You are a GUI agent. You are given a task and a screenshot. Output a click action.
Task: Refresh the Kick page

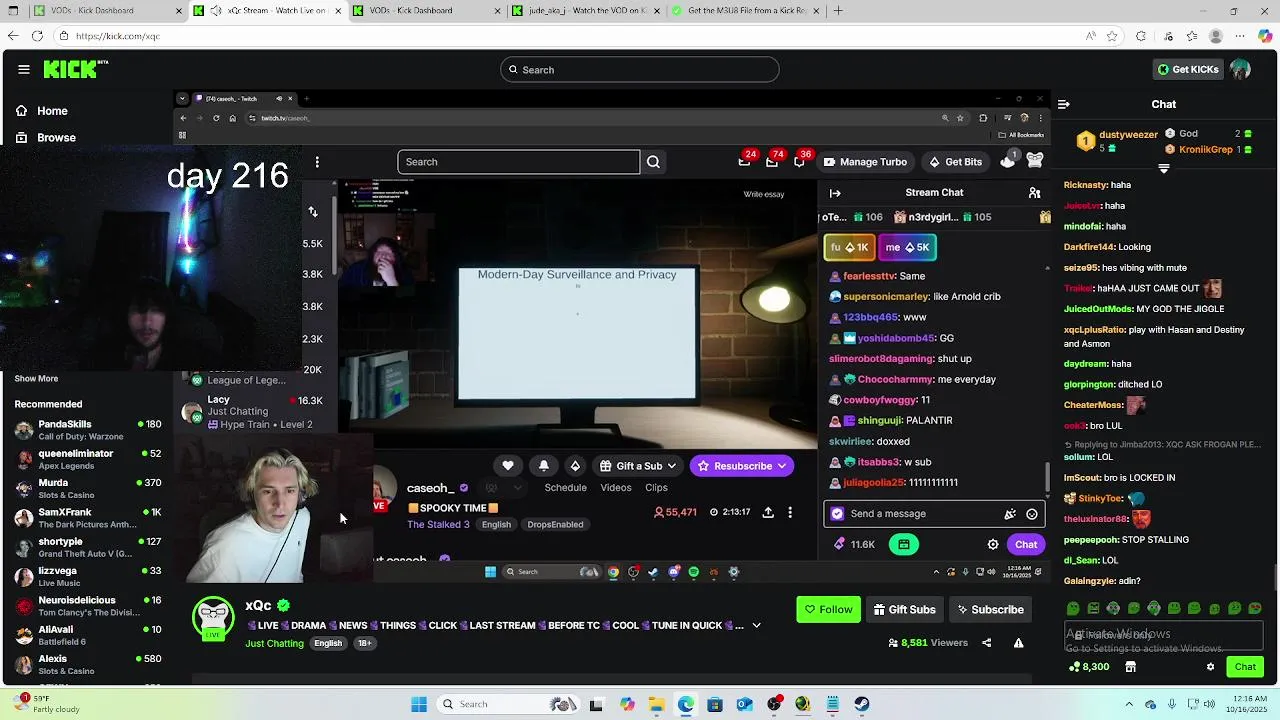point(37,36)
